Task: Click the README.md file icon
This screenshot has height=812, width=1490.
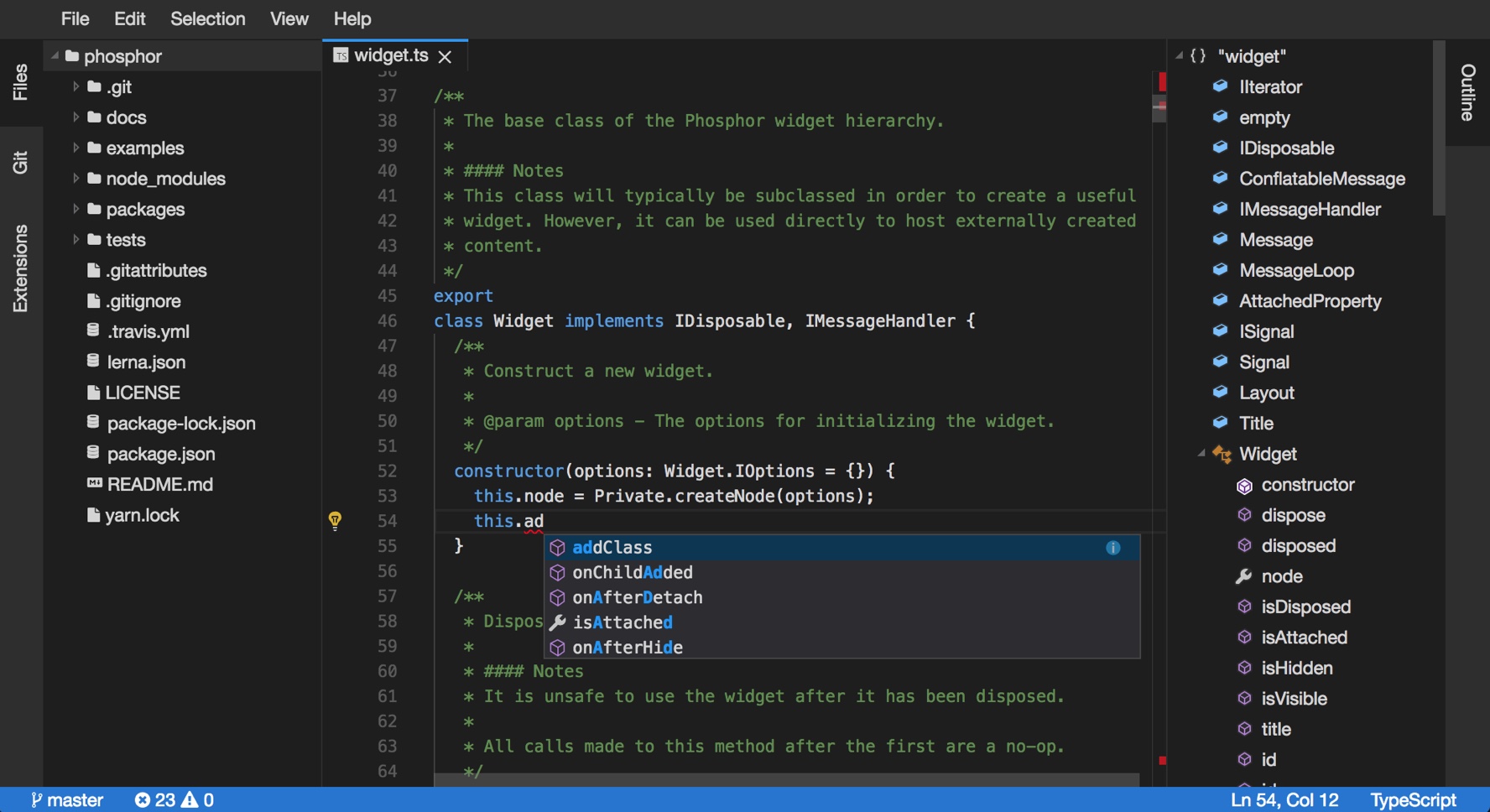Action: coord(94,484)
